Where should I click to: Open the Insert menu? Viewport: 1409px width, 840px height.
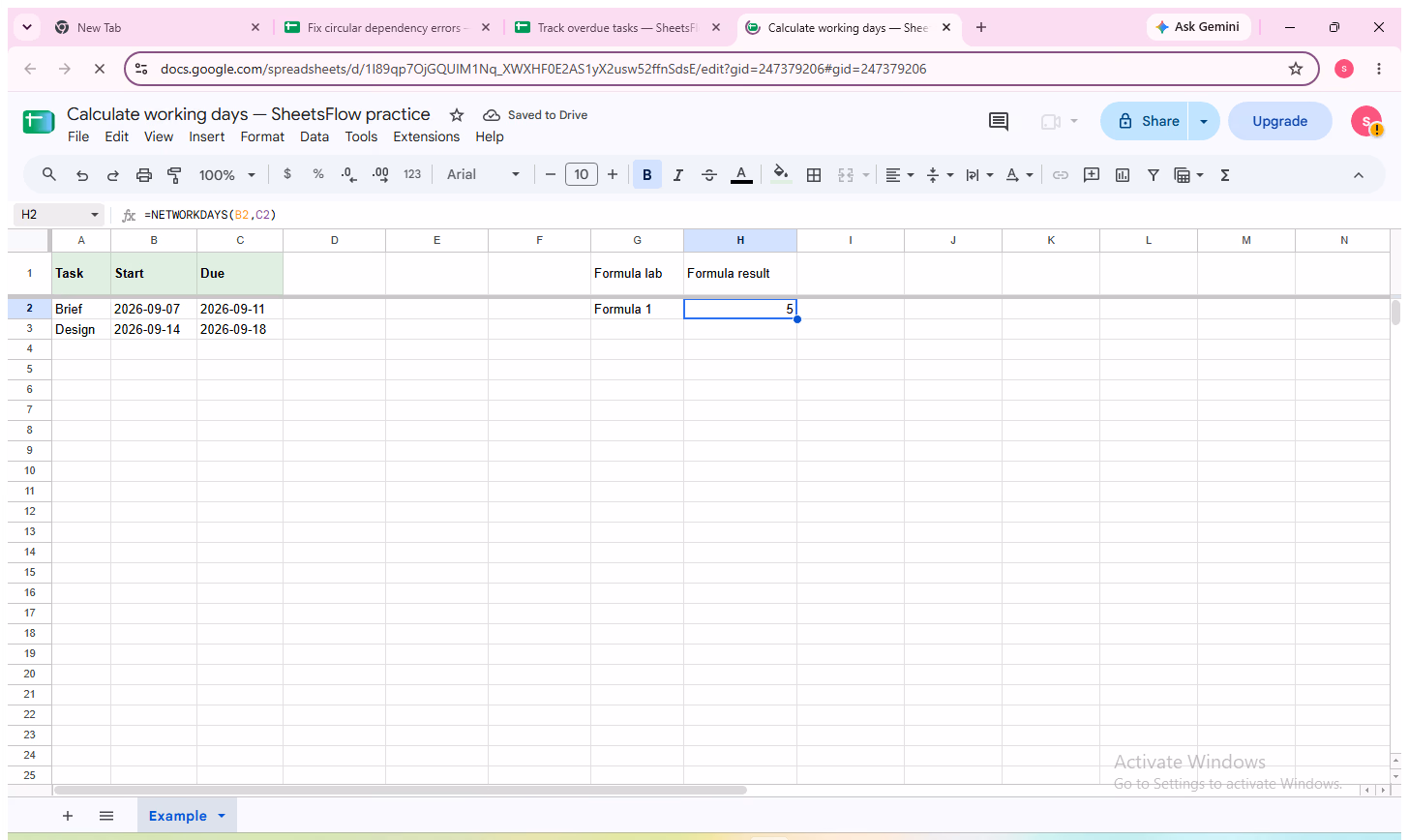coord(206,136)
